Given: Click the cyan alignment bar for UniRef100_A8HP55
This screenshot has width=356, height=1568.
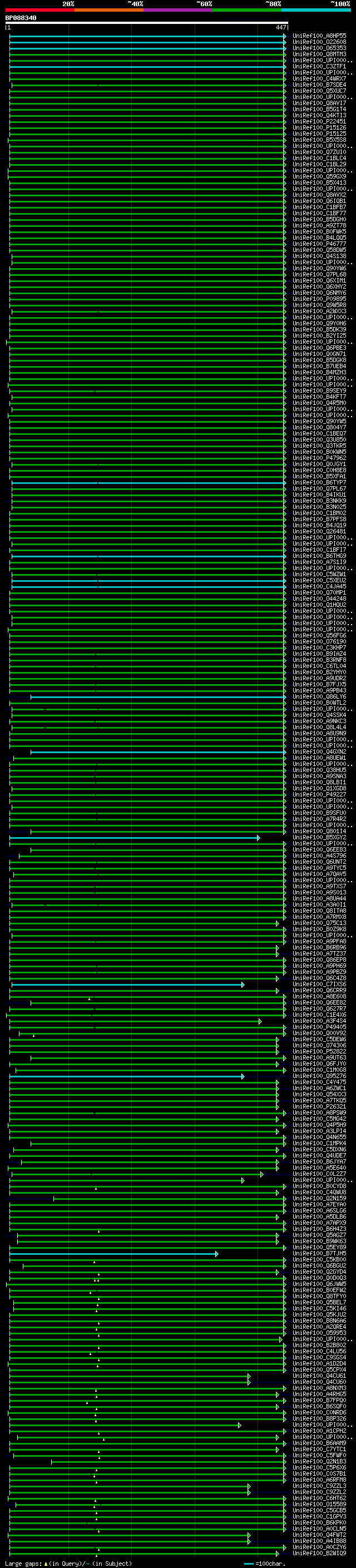Looking at the screenshot, I should click(147, 37).
